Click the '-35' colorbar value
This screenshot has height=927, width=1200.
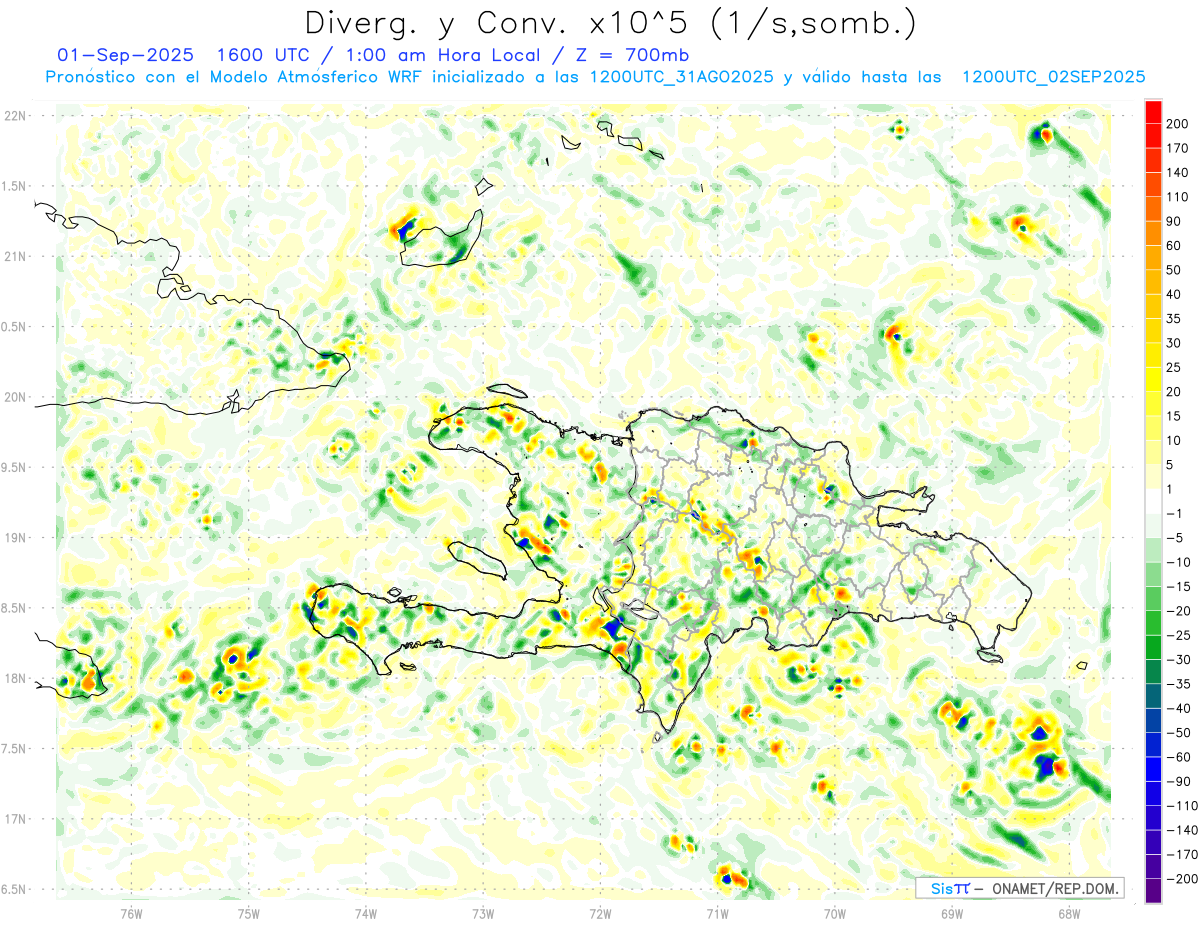1180,684
